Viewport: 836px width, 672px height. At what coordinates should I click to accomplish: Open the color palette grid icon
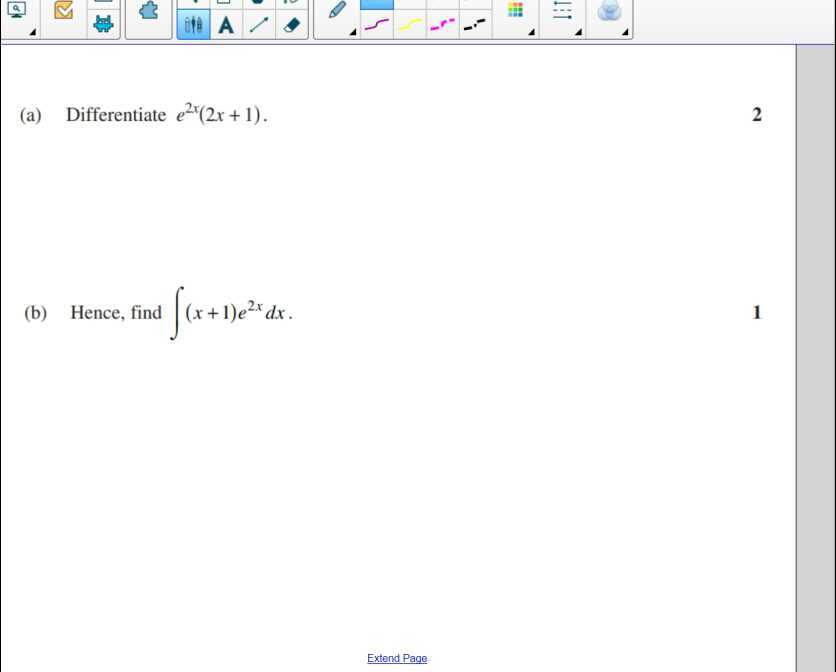click(515, 10)
